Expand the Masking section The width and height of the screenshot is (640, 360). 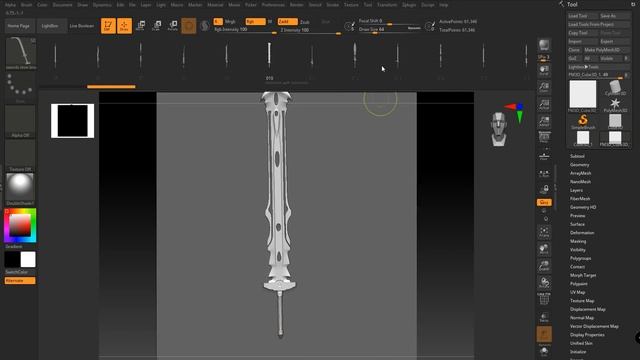pyautogui.click(x=578, y=241)
